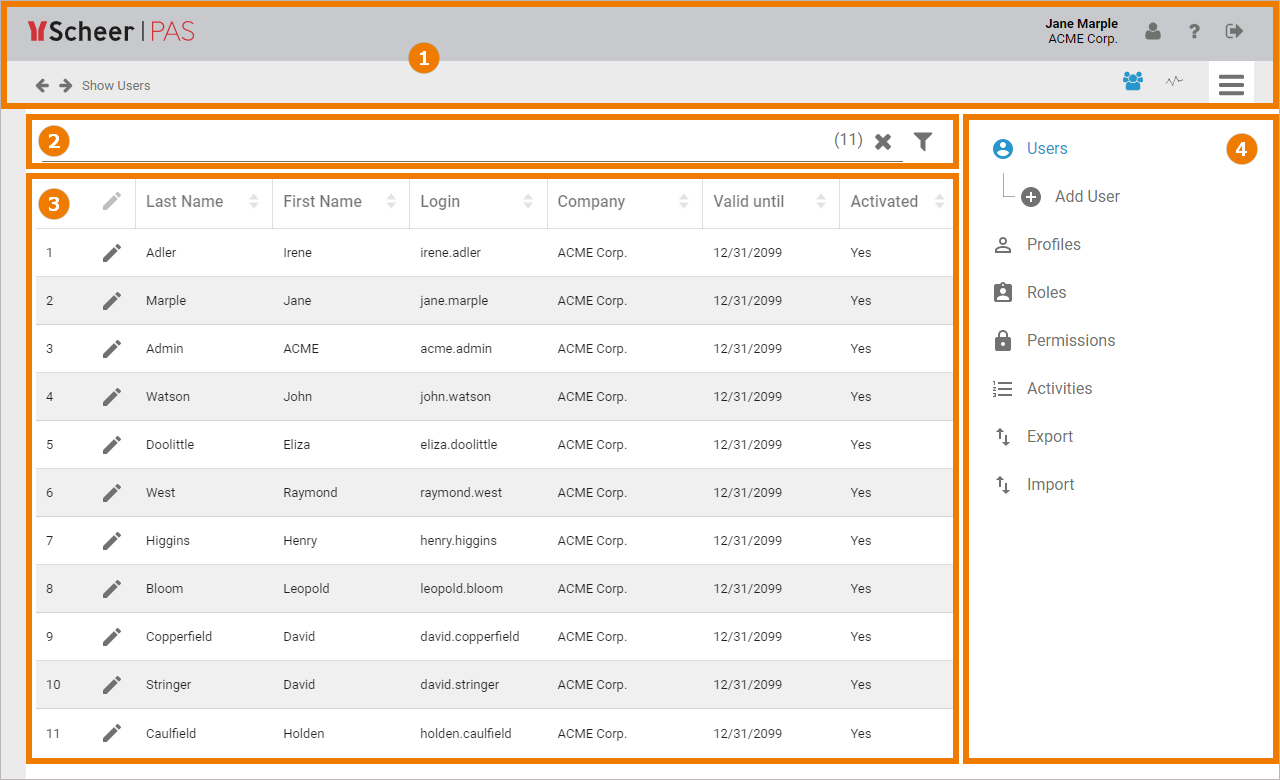Select Permissions in the sidebar
Viewport: 1280px width, 780px height.
tap(1070, 341)
